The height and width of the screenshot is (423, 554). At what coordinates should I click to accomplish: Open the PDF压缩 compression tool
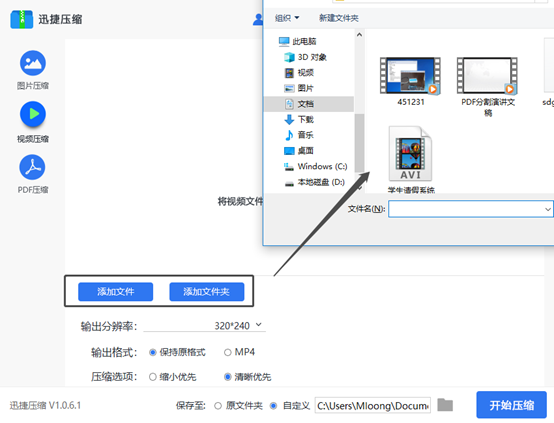pos(33,174)
